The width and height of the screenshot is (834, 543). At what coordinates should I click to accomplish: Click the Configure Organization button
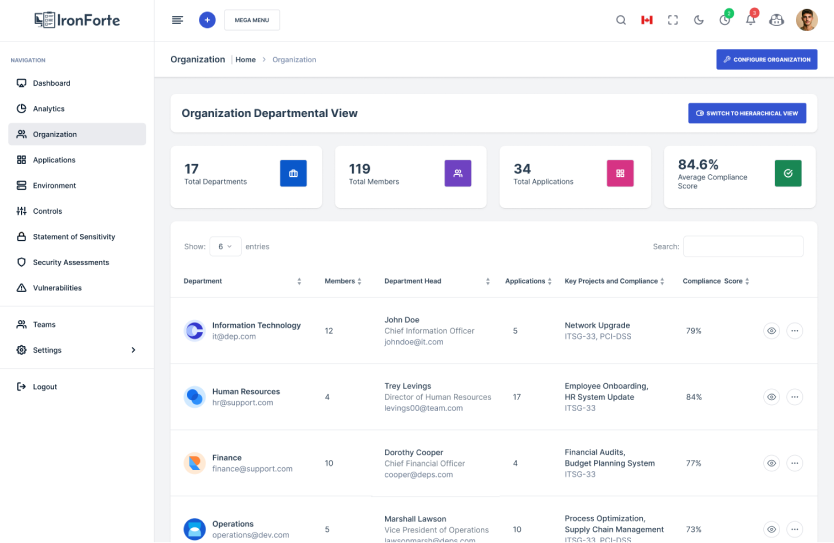pyautogui.click(x=766, y=60)
